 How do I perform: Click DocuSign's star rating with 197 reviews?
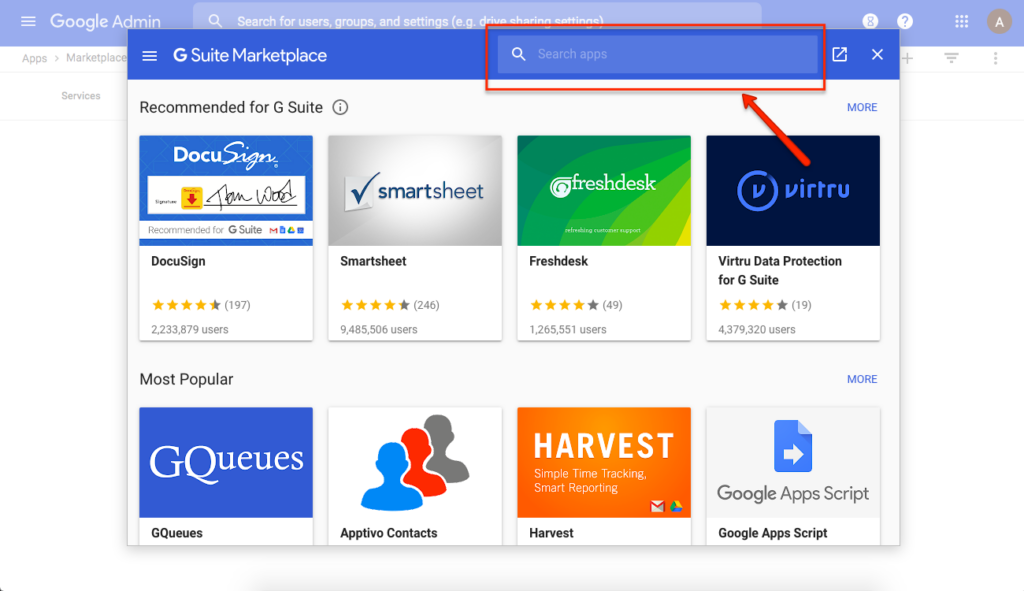click(201, 305)
